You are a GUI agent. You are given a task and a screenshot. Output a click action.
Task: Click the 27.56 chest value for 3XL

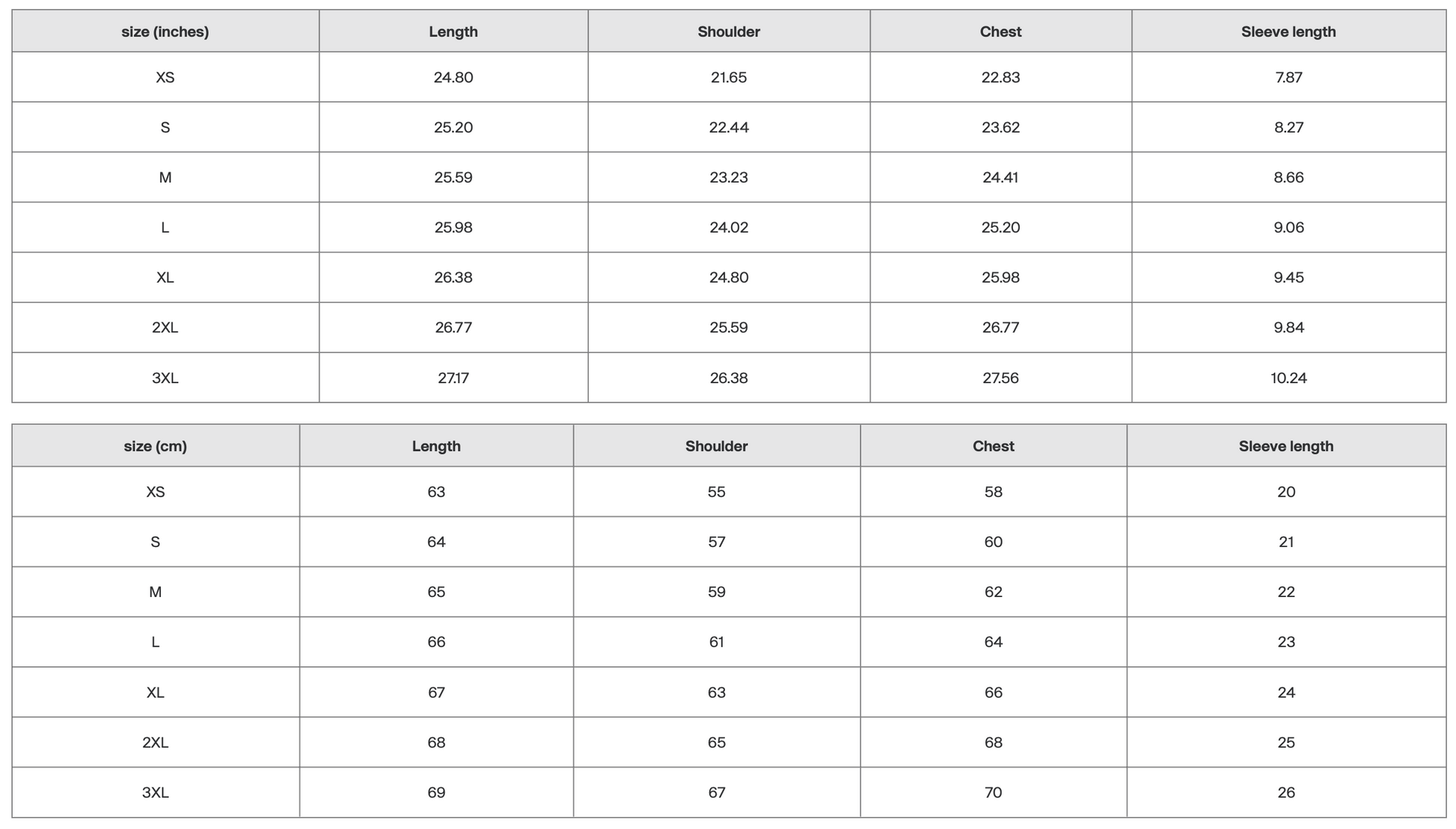[x=1000, y=378]
